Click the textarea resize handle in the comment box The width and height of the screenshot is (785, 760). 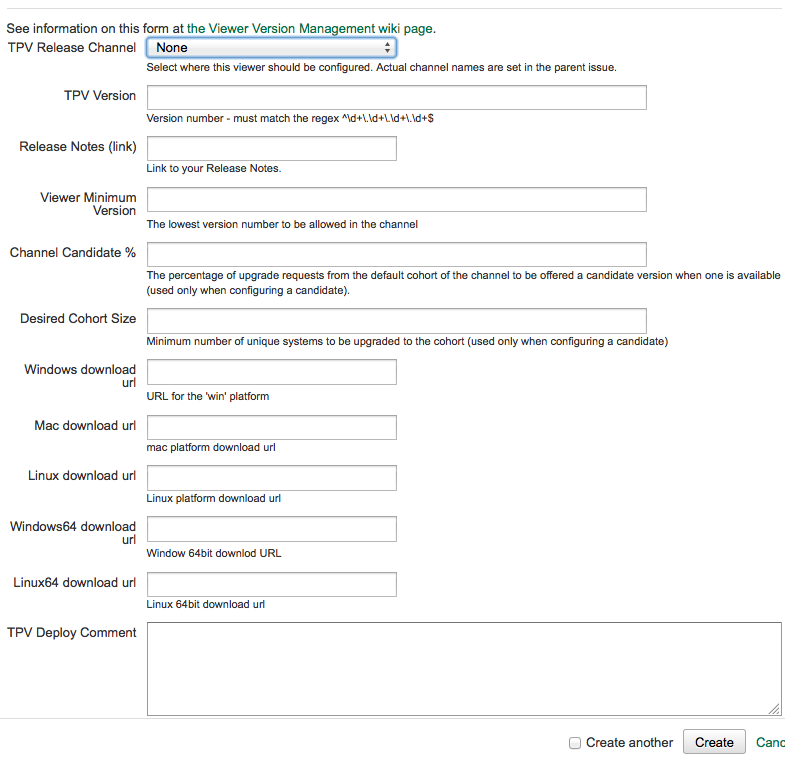coord(774,708)
